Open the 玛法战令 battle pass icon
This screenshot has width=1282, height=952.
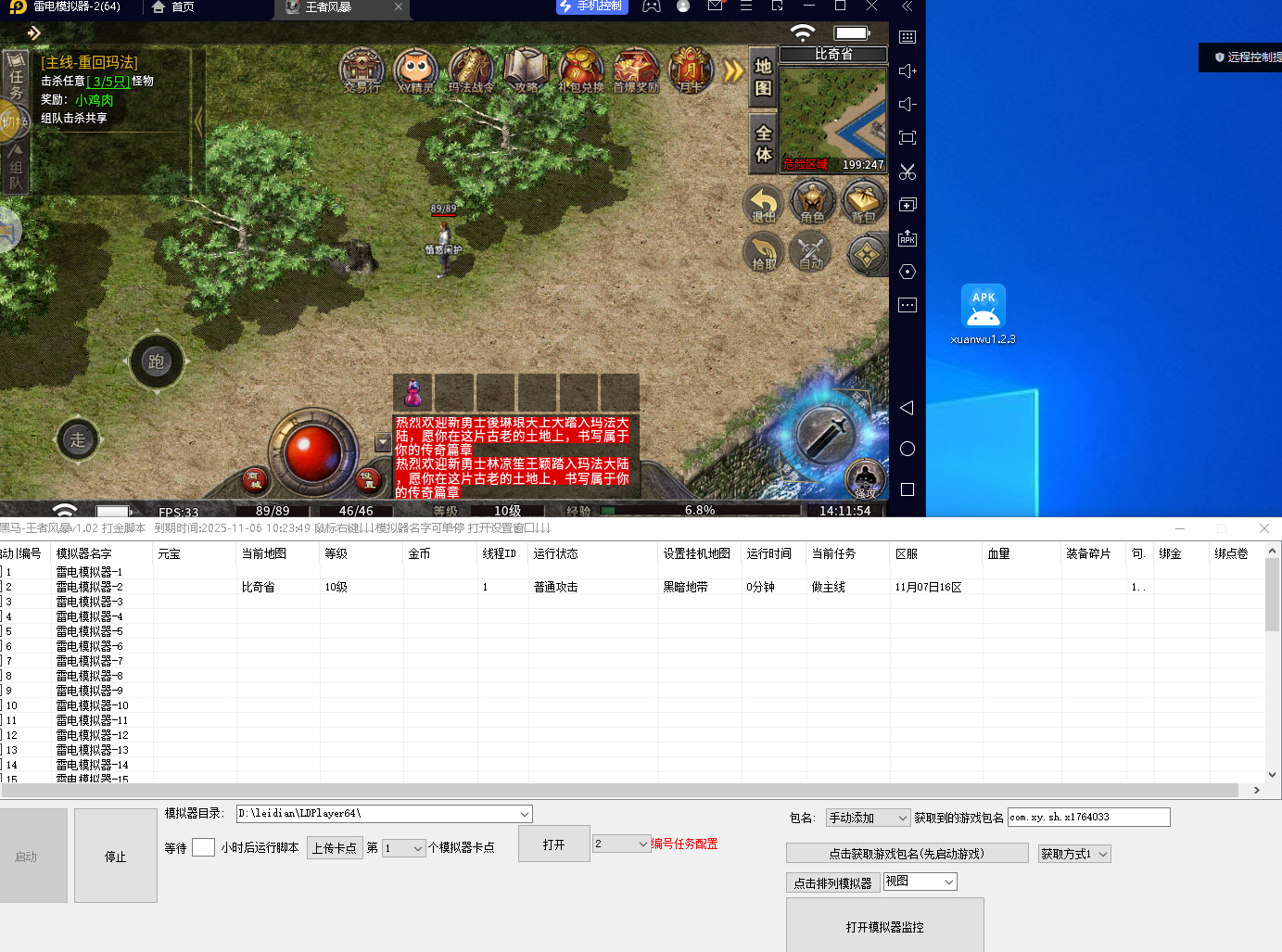(471, 70)
